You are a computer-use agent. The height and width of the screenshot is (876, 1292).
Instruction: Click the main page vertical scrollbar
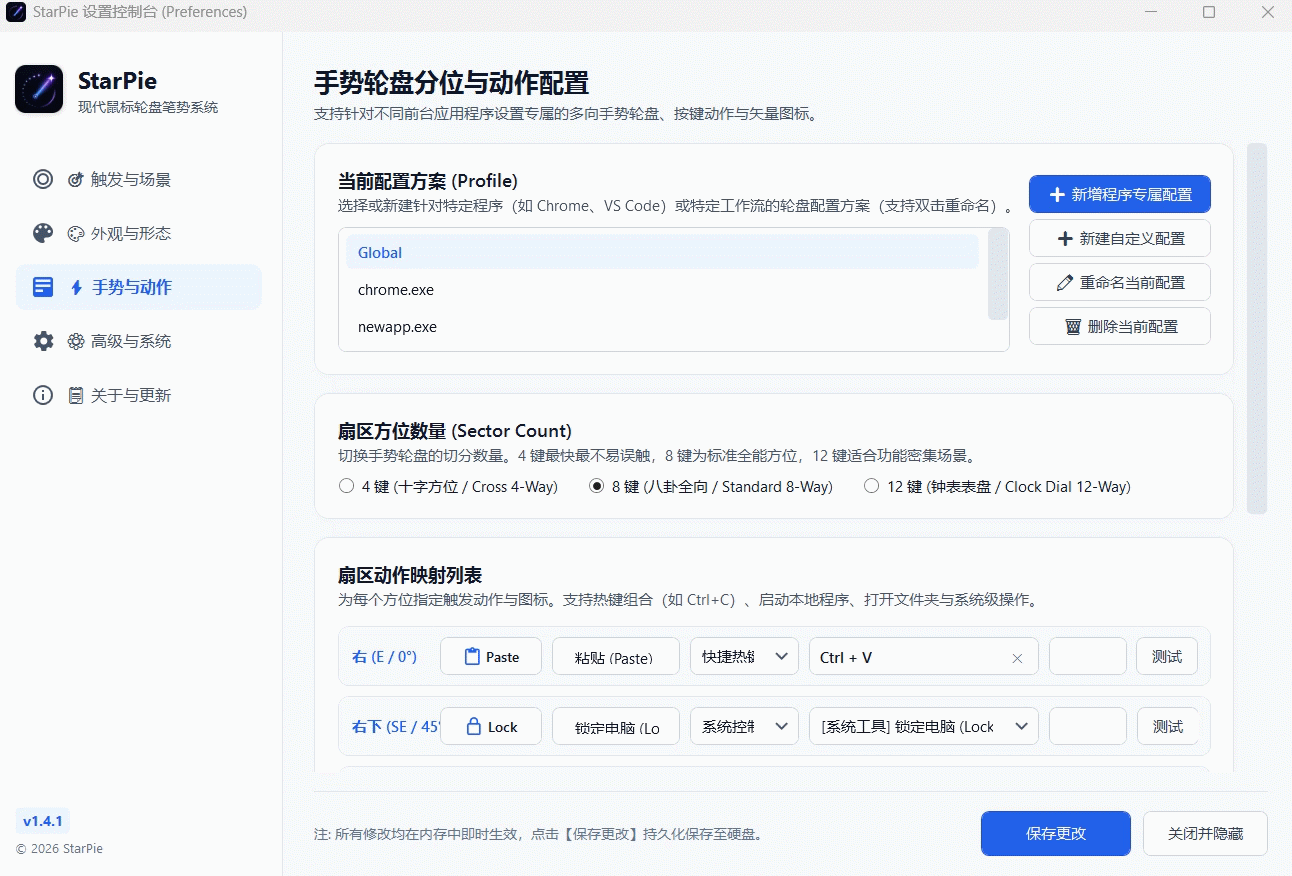[x=1257, y=328]
